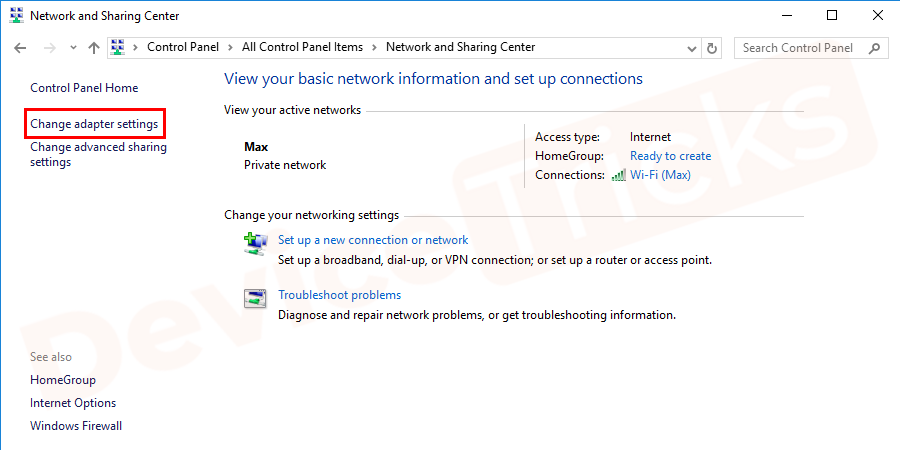Expand chevron after All Control Panel Items
This screenshot has width=900, height=450.
click(375, 47)
